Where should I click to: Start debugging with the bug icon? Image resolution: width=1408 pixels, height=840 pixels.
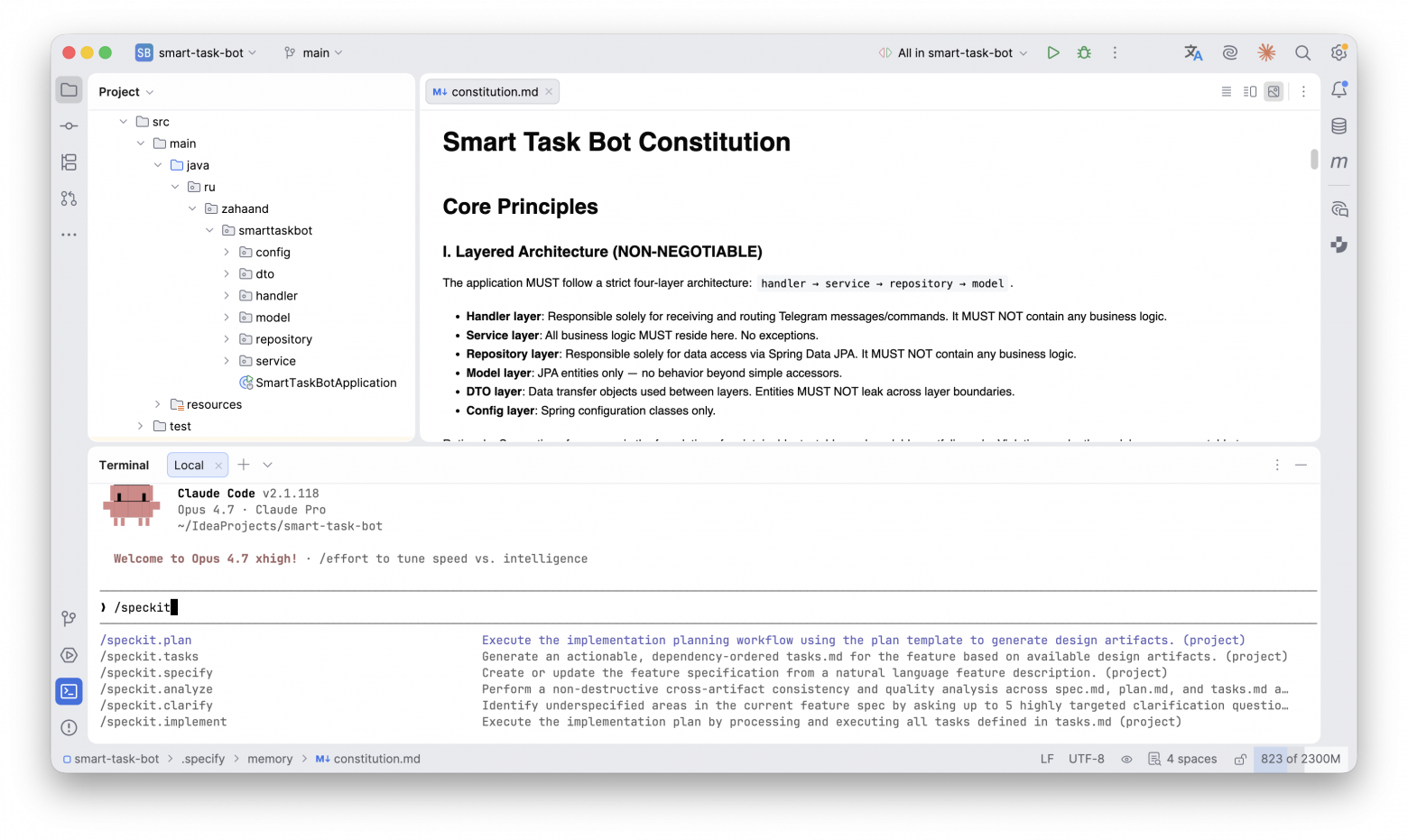1083,52
